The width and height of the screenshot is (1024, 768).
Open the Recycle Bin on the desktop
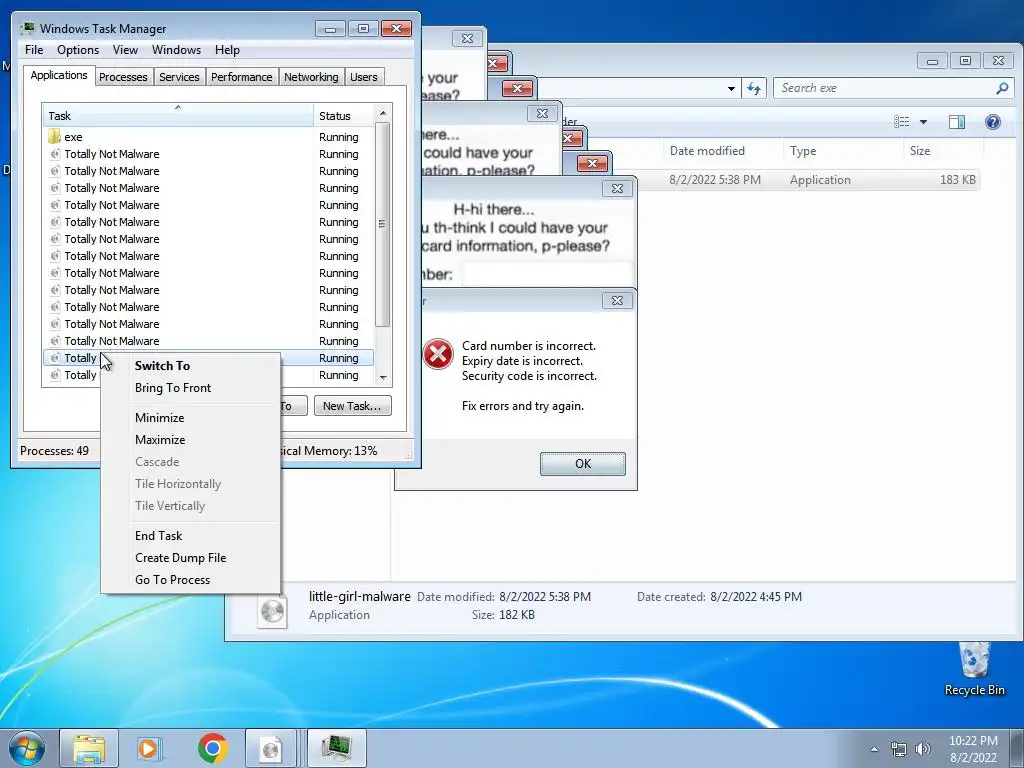click(974, 669)
